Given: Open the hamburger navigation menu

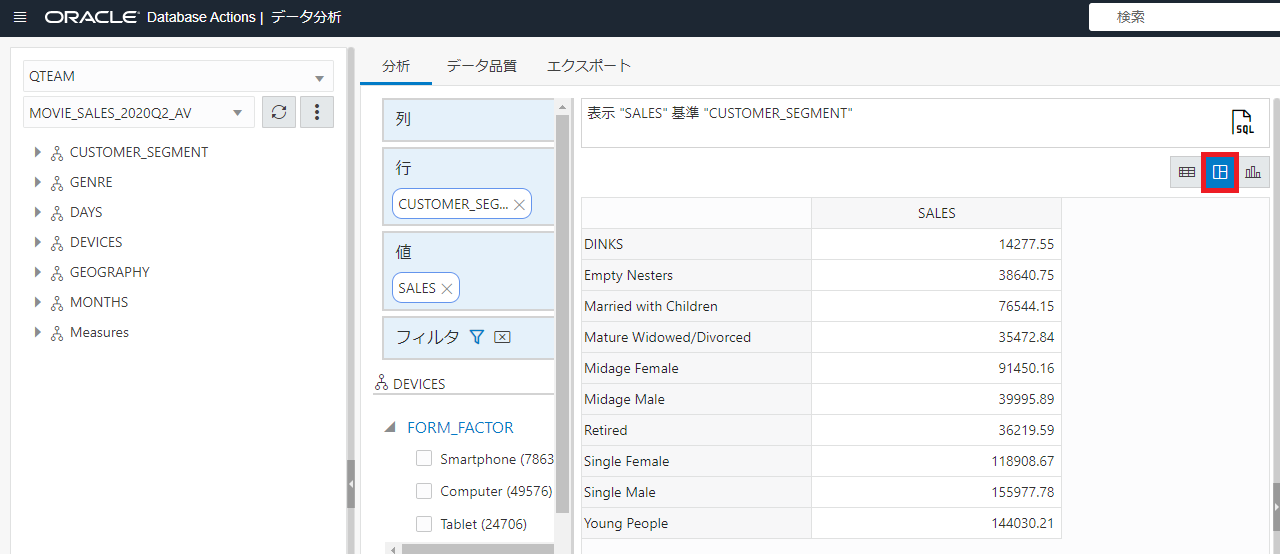Looking at the screenshot, I should (x=20, y=18).
